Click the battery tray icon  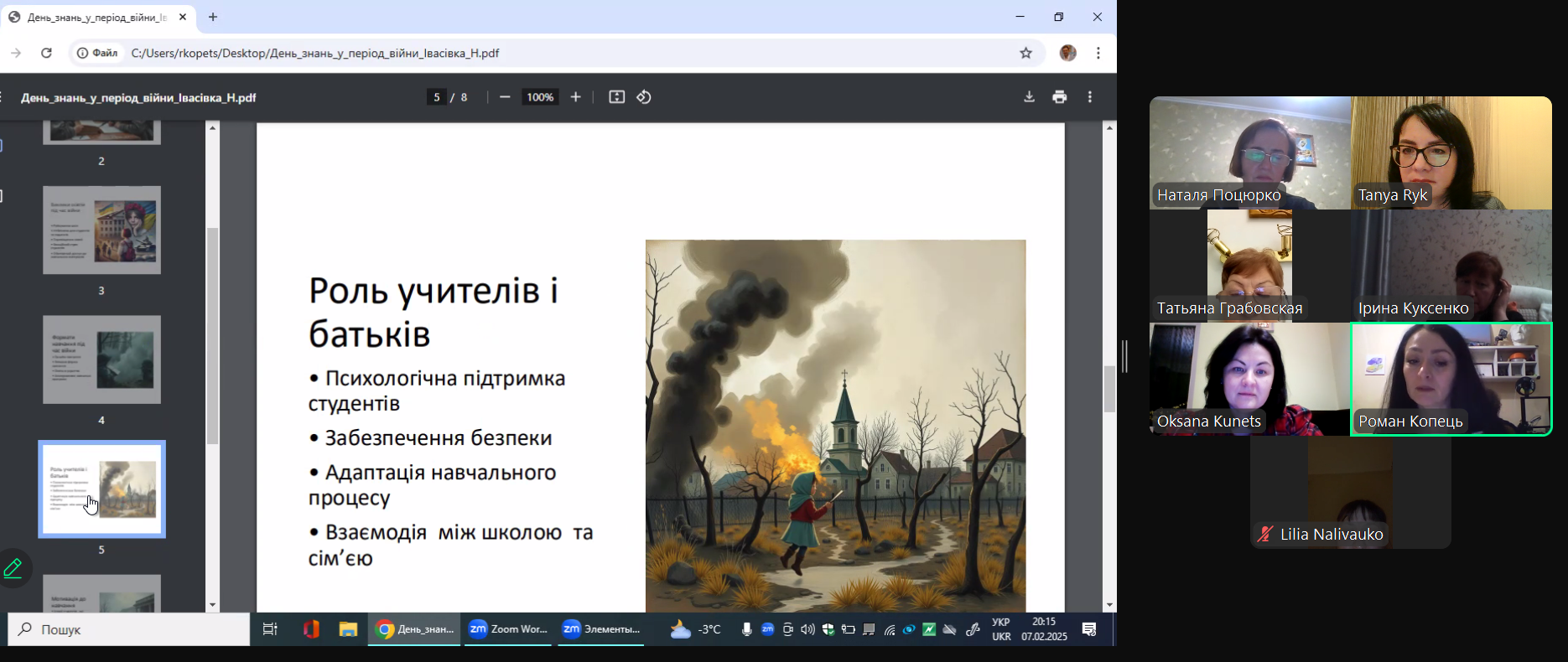coord(848,629)
